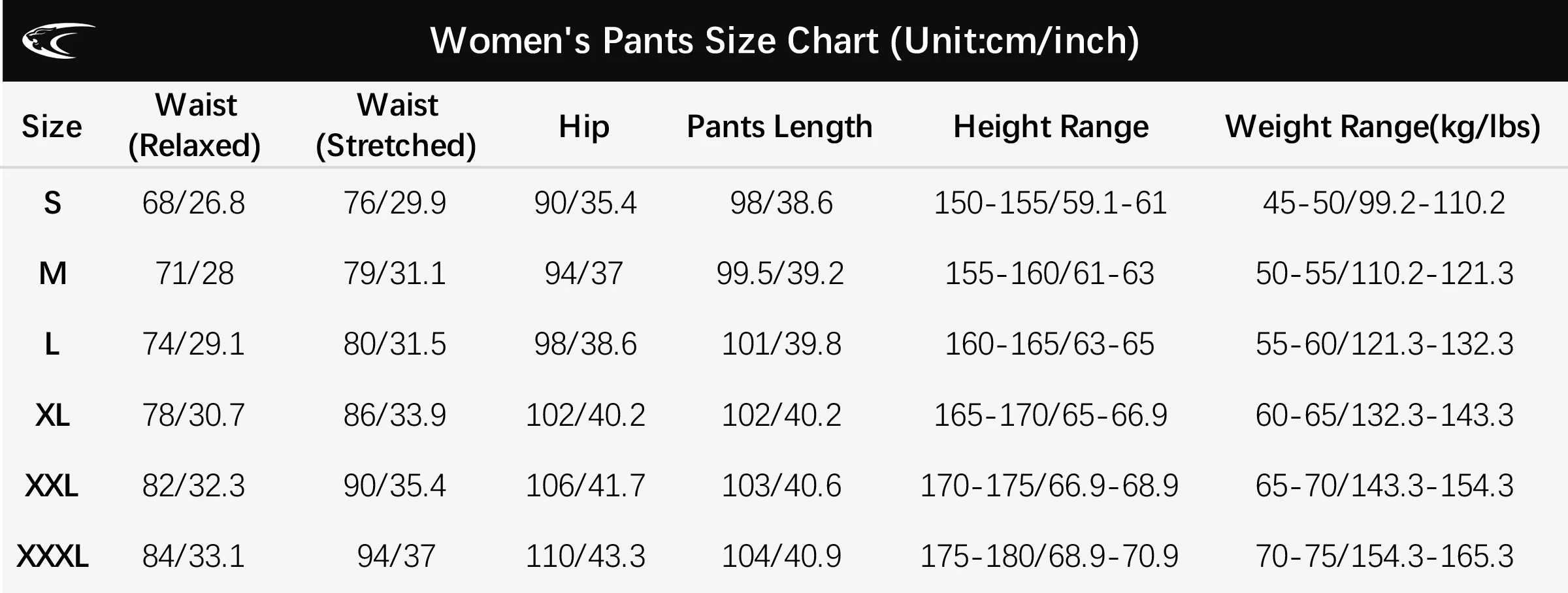Screen dimensions: 1568x593
Task: Click the Waist (Stretched) column header
Action: tap(396, 125)
